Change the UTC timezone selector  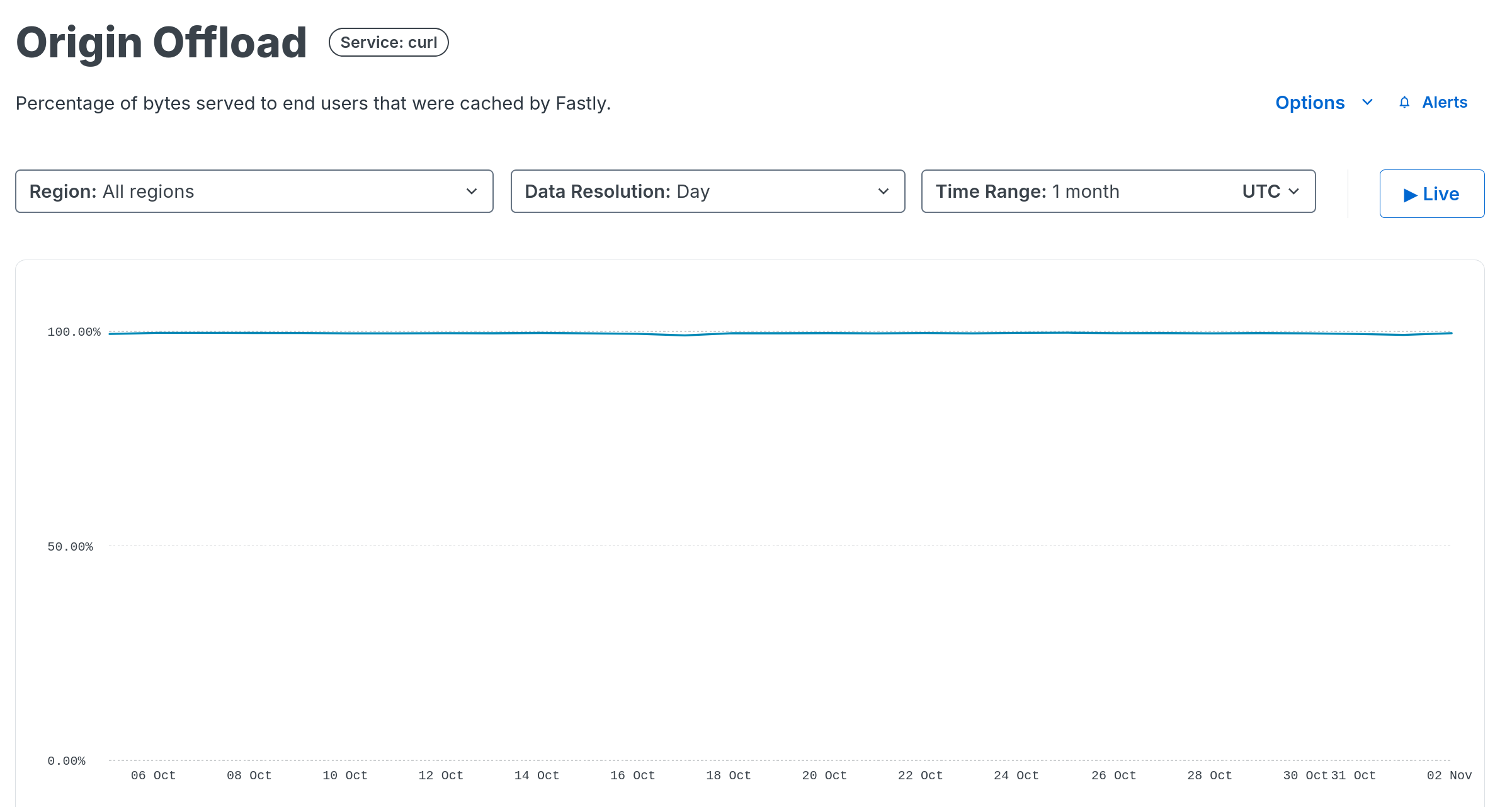click(1261, 192)
